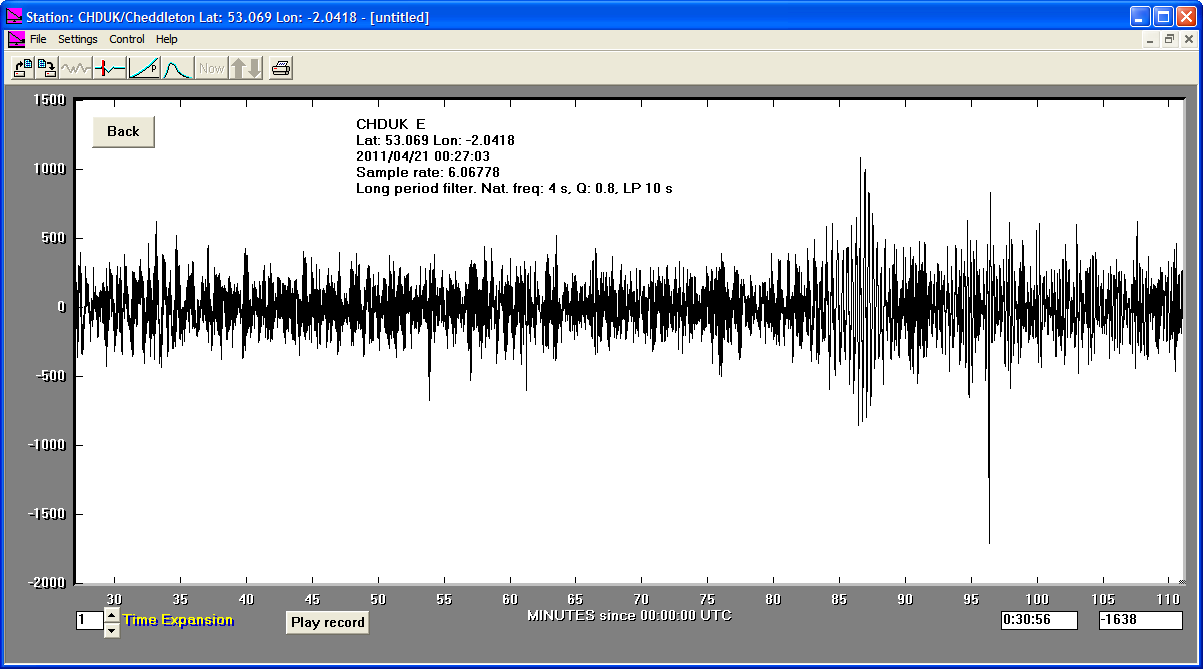Click the save data file toolbar icon
Image resolution: width=1203 pixels, height=669 pixels.
tap(46, 68)
